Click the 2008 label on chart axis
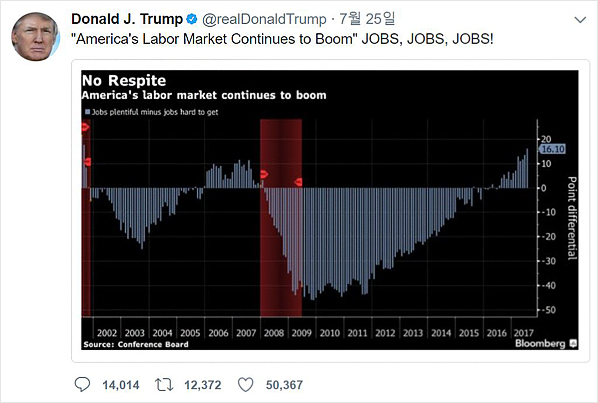 274,333
